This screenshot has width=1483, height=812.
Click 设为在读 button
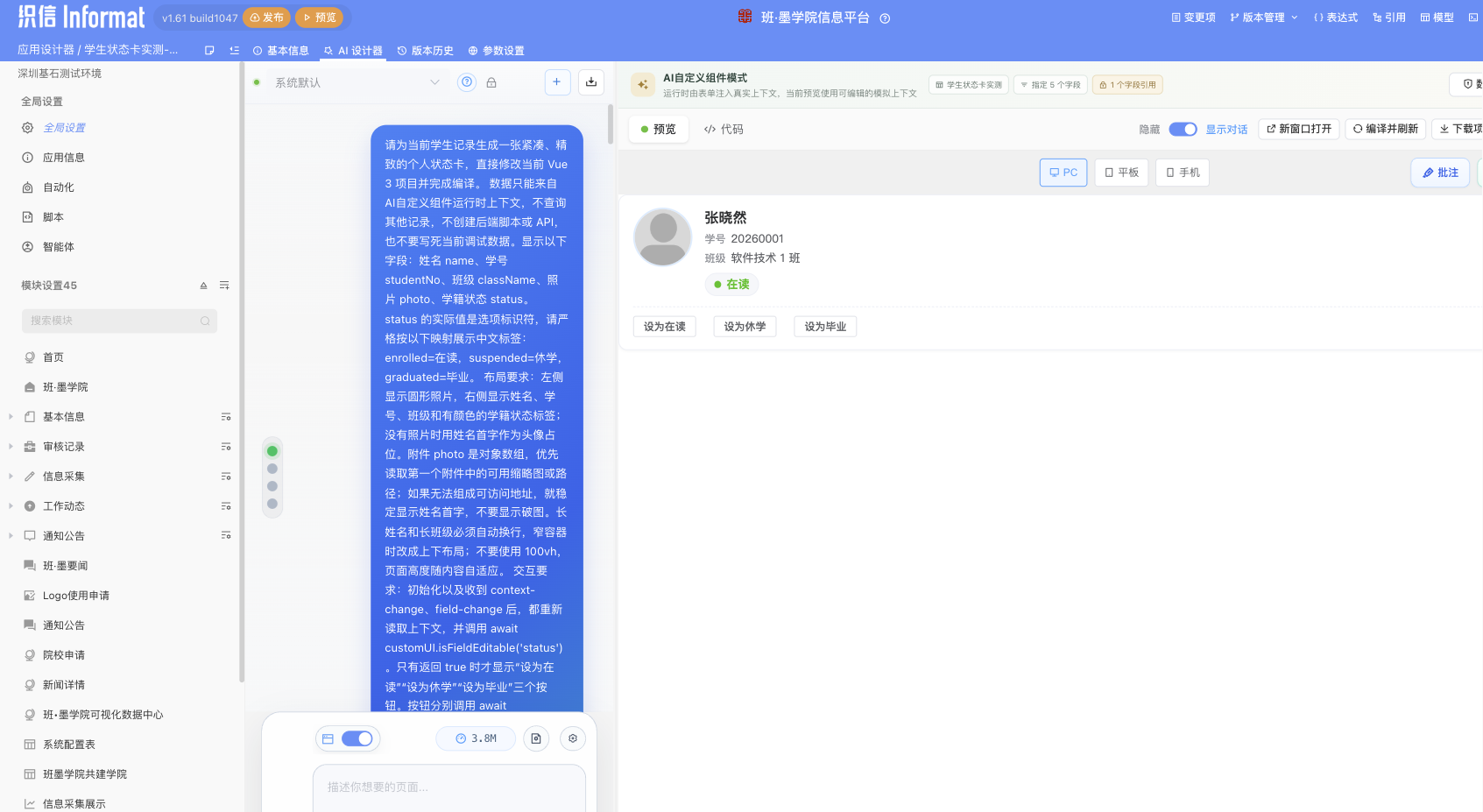click(x=665, y=327)
